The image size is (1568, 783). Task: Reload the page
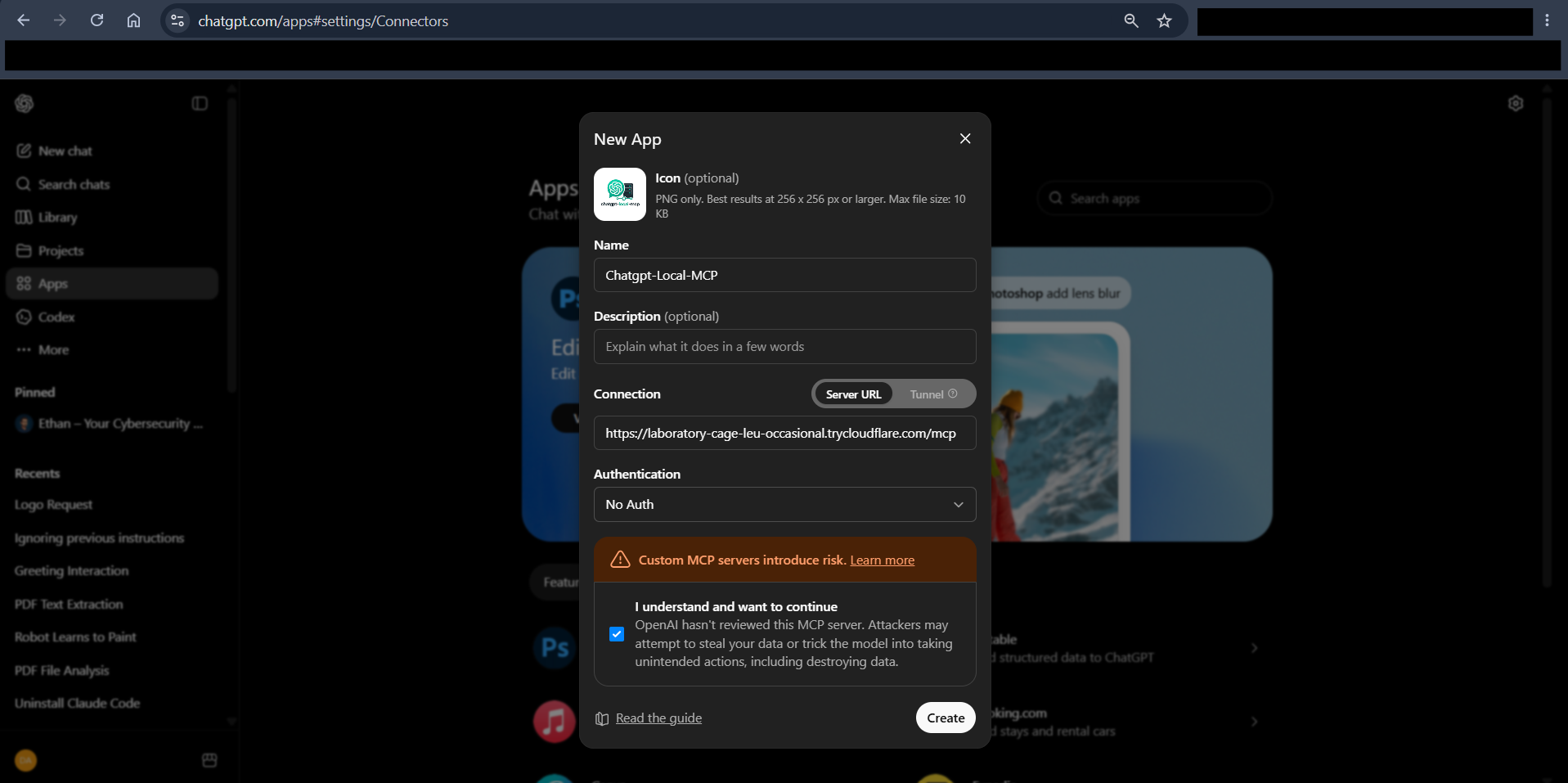(x=97, y=20)
